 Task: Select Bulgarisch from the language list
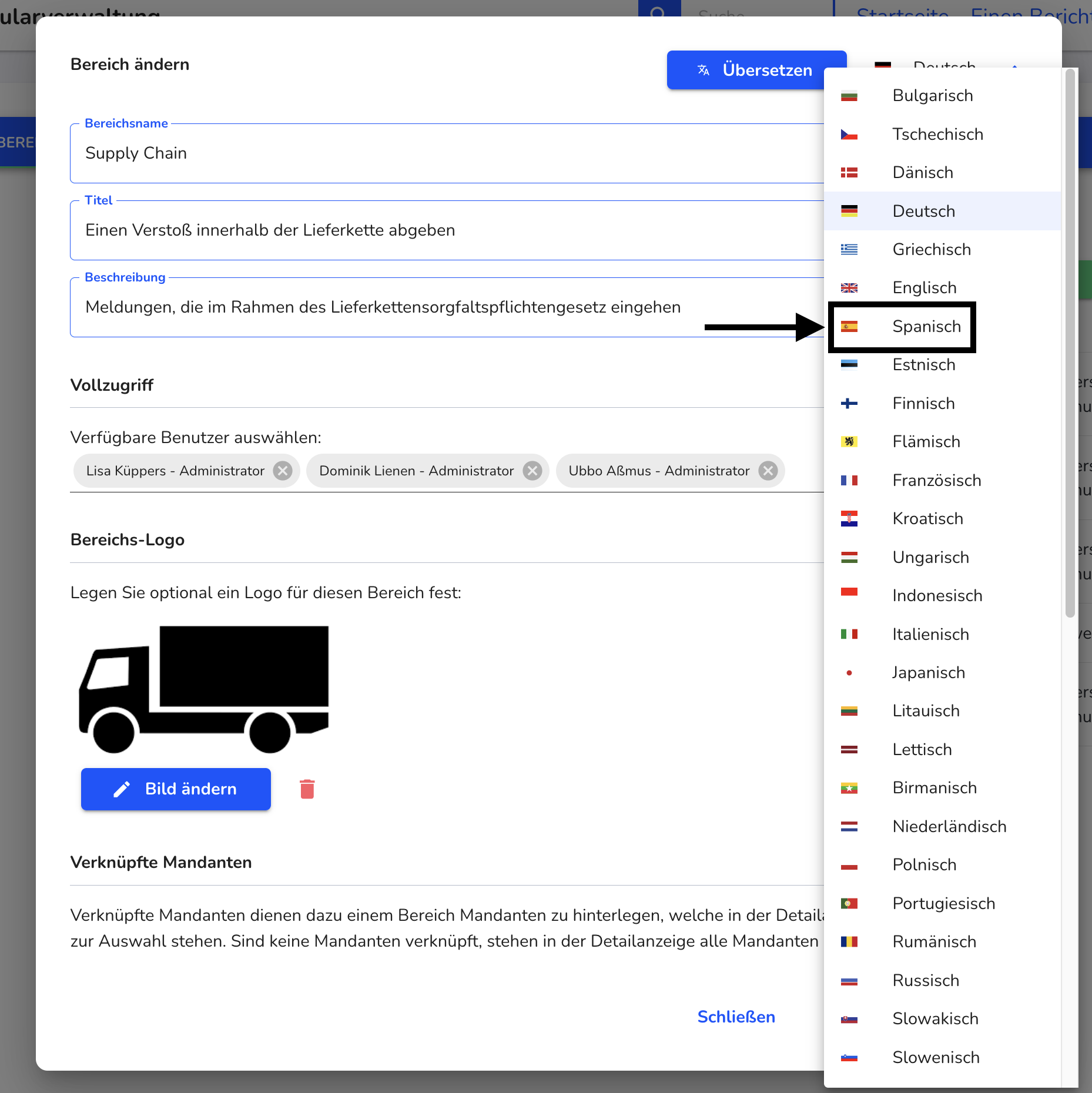pos(943,95)
